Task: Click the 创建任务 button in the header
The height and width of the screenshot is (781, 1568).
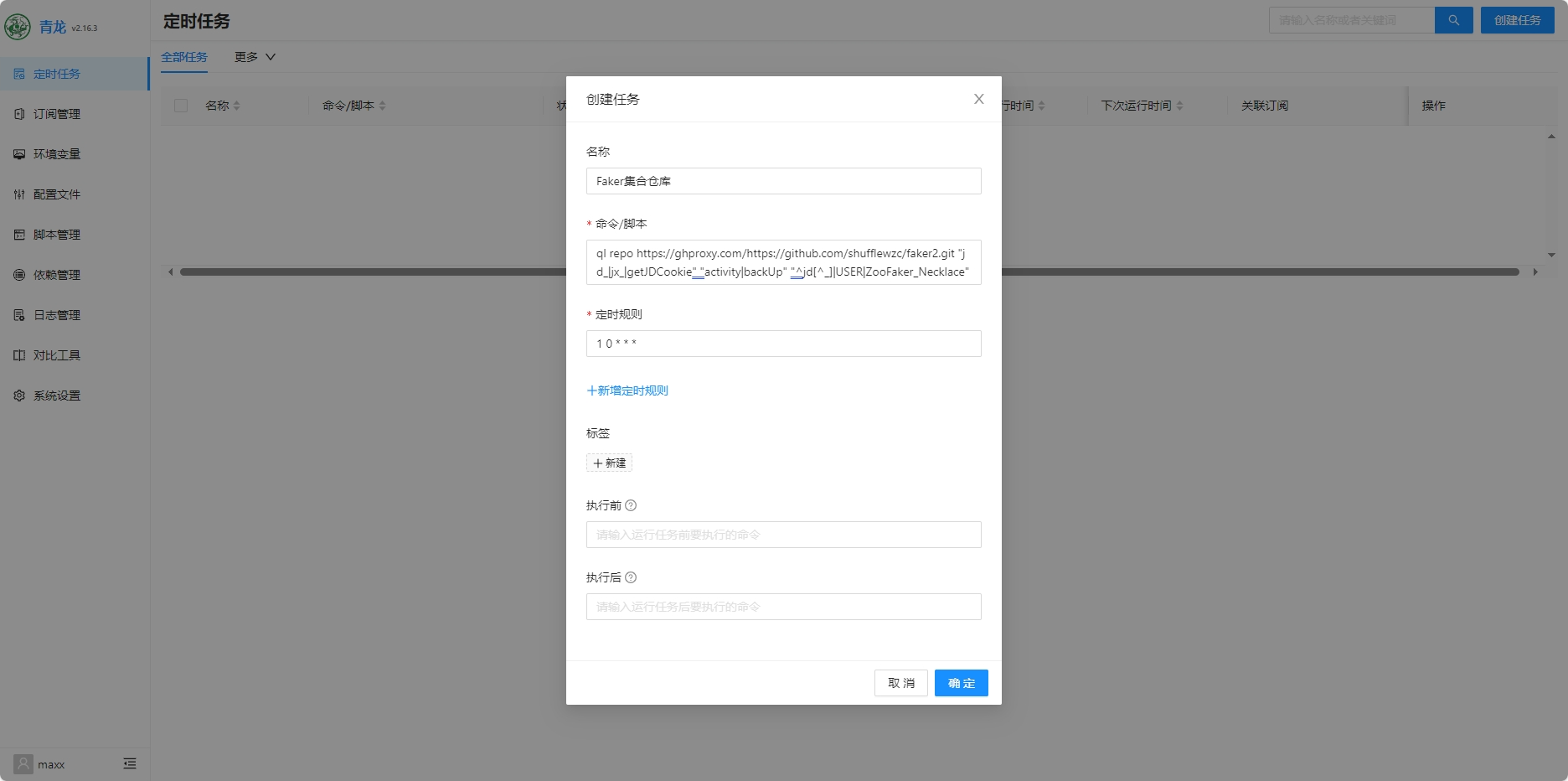Action: point(1518,20)
